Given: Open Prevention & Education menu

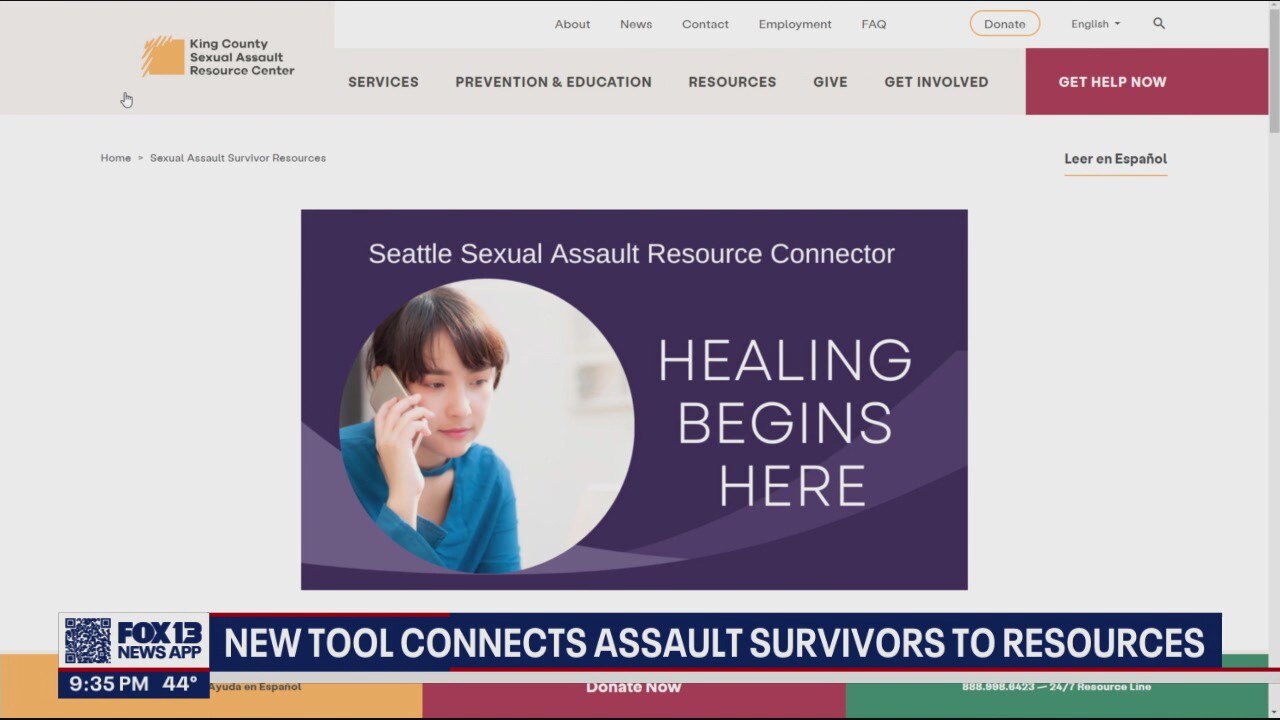Looking at the screenshot, I should tap(553, 82).
